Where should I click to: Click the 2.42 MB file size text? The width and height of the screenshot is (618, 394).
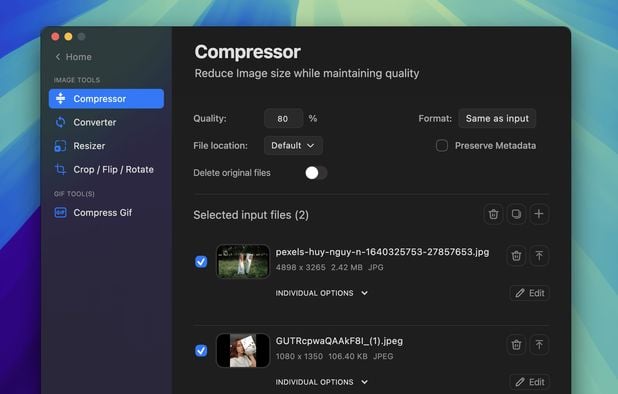tap(346, 268)
